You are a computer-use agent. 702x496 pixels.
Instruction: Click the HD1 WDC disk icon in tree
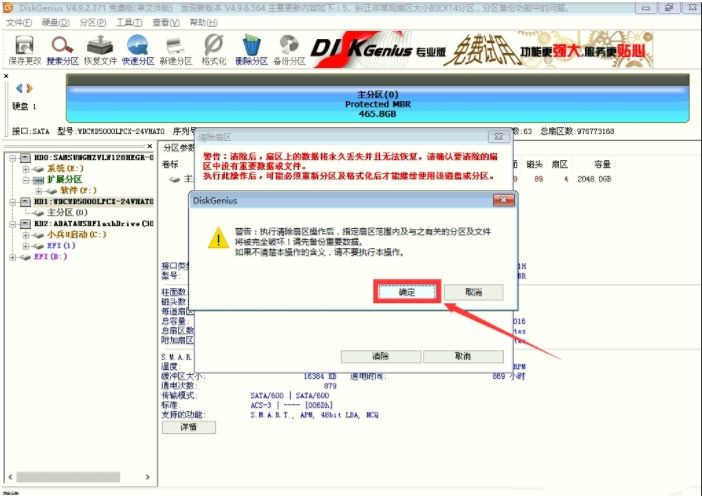pyautogui.click(x=25, y=202)
